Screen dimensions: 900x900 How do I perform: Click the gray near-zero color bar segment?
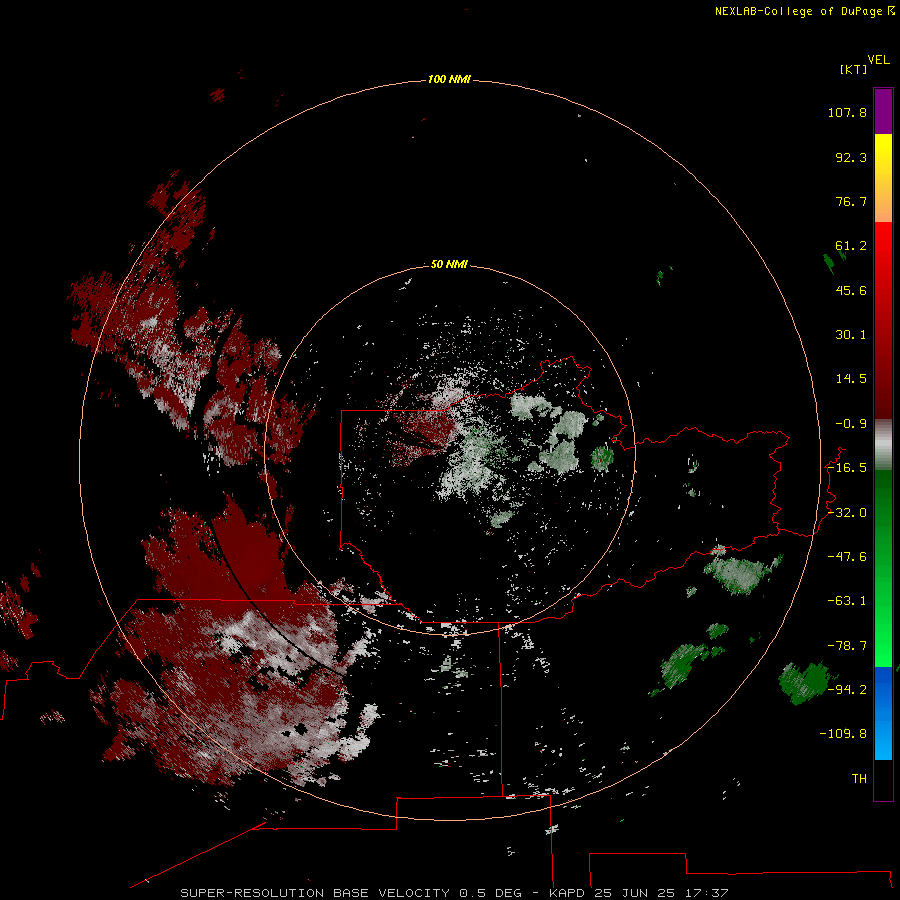coord(883,445)
